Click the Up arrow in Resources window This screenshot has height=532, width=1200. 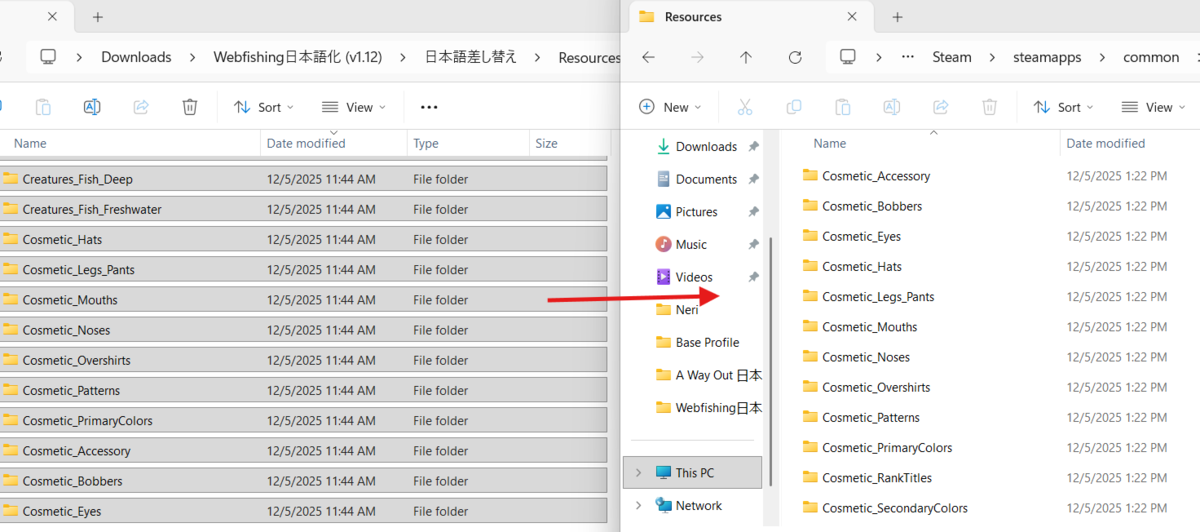pyautogui.click(x=746, y=57)
